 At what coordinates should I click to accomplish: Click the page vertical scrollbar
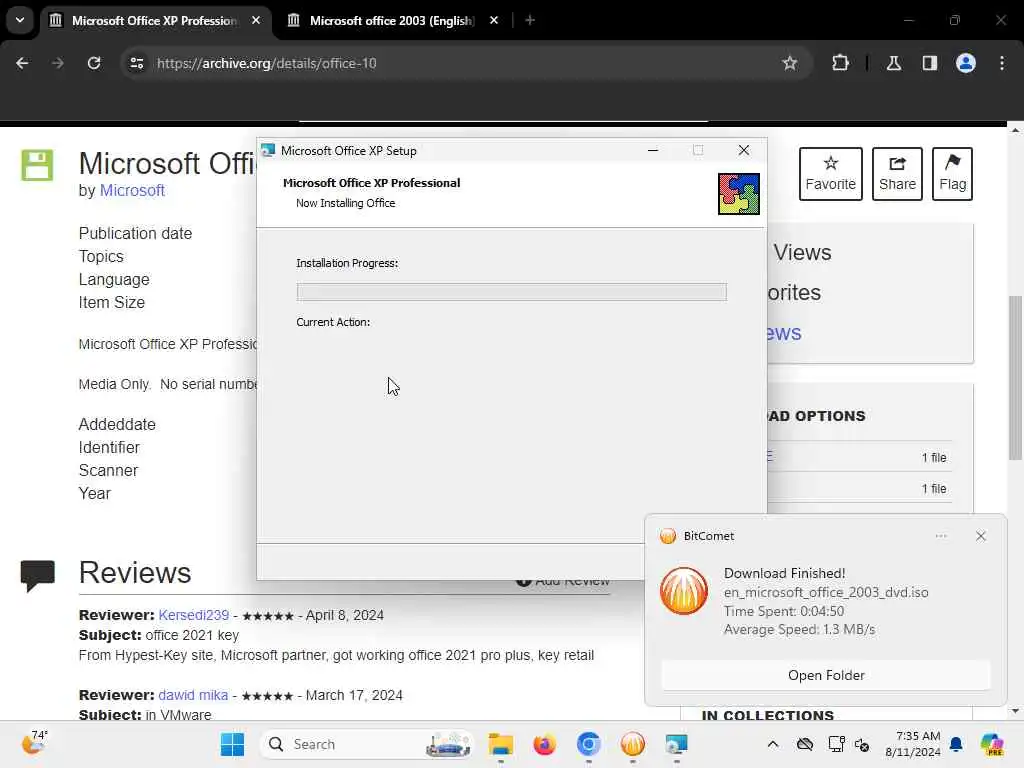(x=1015, y=377)
